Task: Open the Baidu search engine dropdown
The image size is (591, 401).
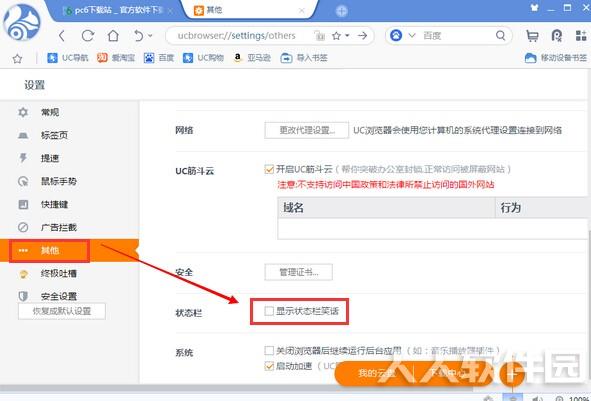Action: pos(412,36)
